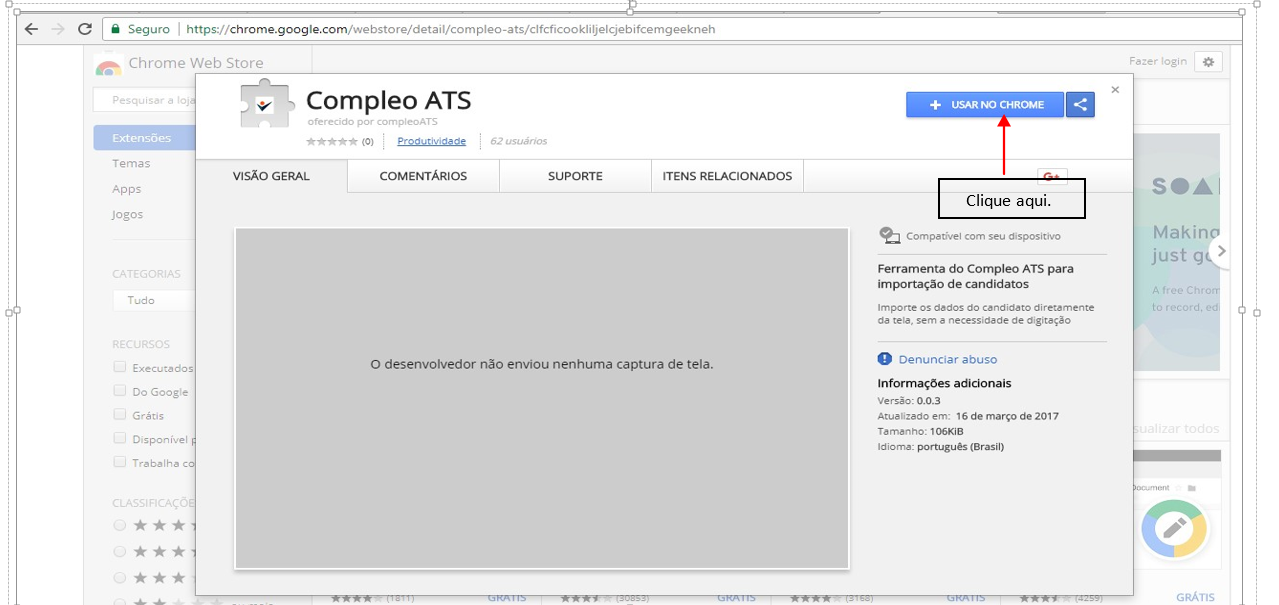This screenshot has height=605, width=1279.
Task: Click the GRÁTIS link beside the (4259) rating
Action: point(1195,597)
